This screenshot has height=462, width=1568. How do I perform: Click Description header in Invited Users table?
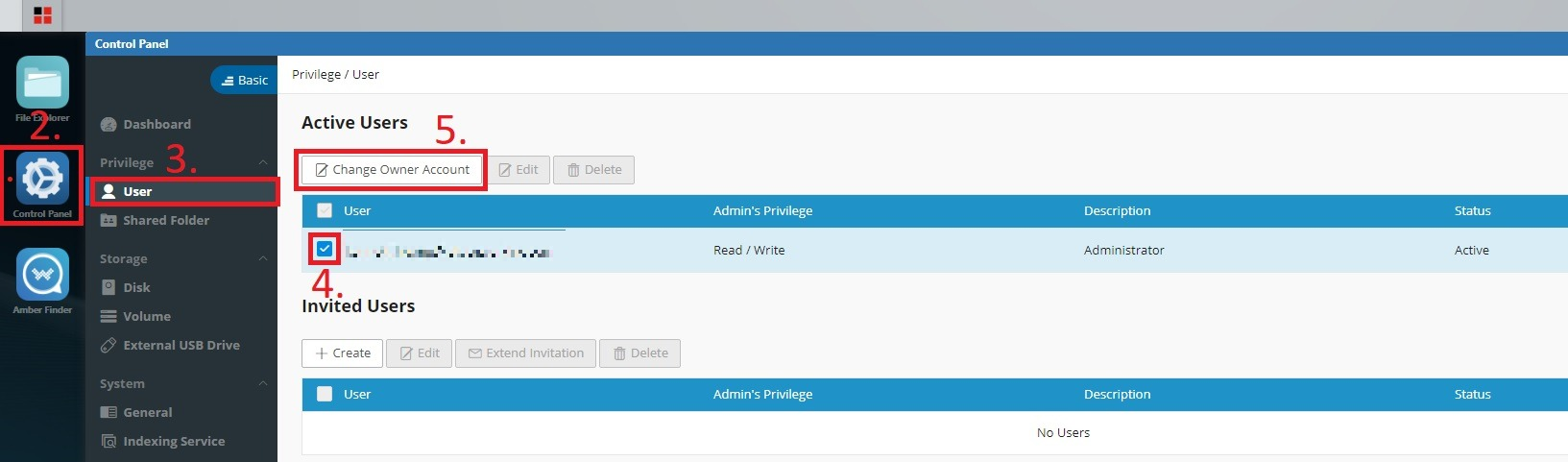(1118, 394)
